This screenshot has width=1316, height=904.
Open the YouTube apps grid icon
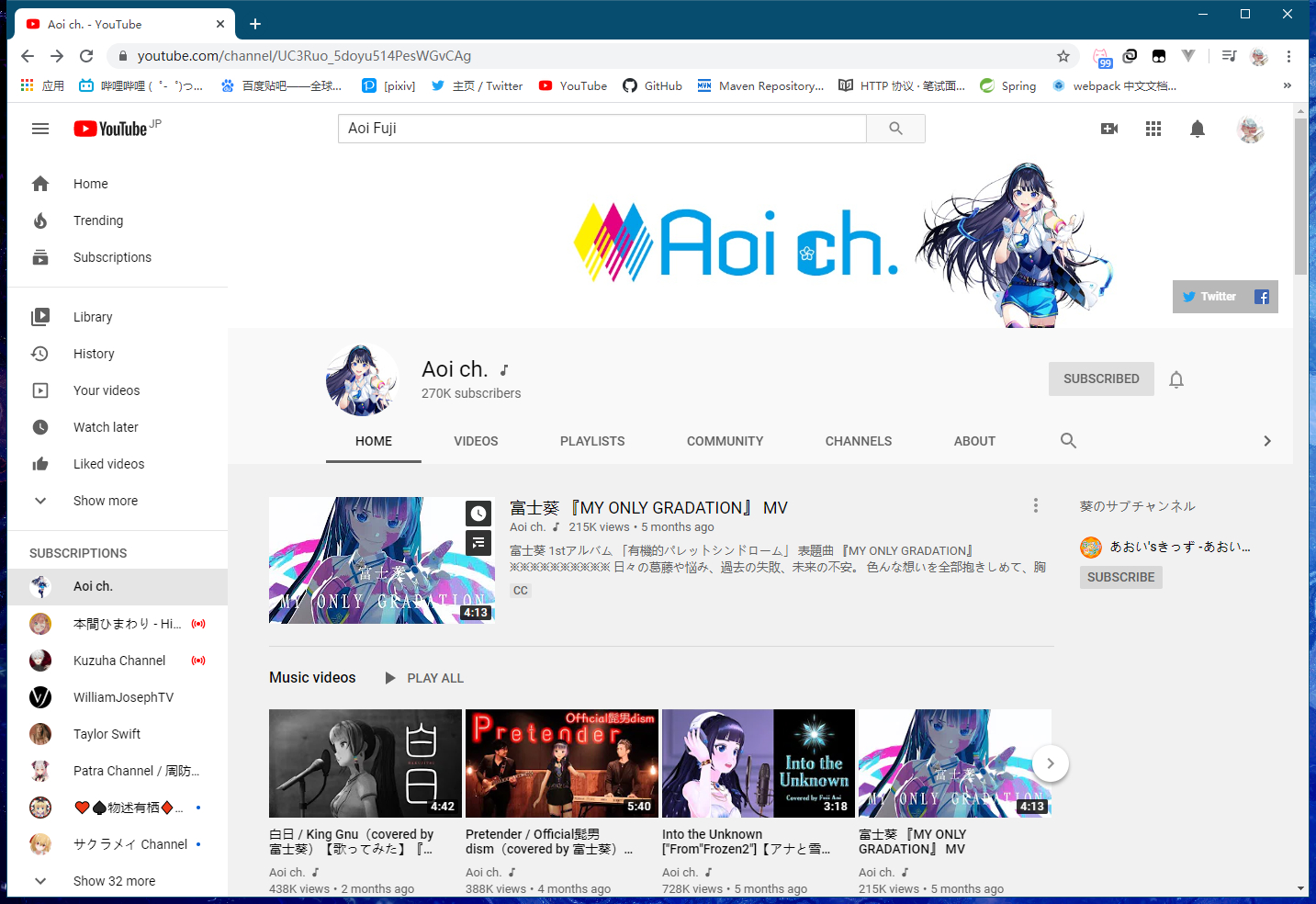point(1153,129)
